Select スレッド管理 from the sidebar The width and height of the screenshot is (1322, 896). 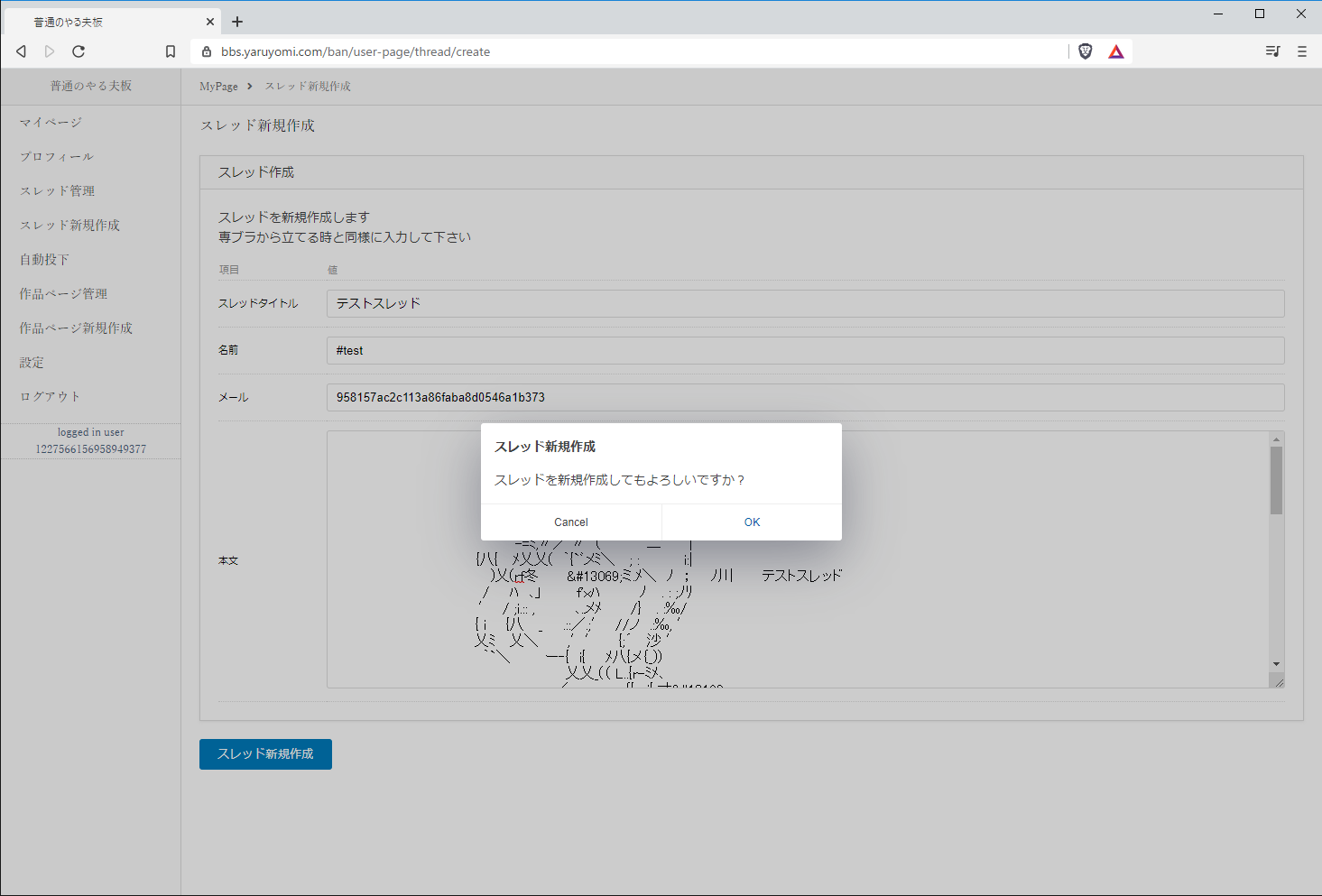click(57, 191)
